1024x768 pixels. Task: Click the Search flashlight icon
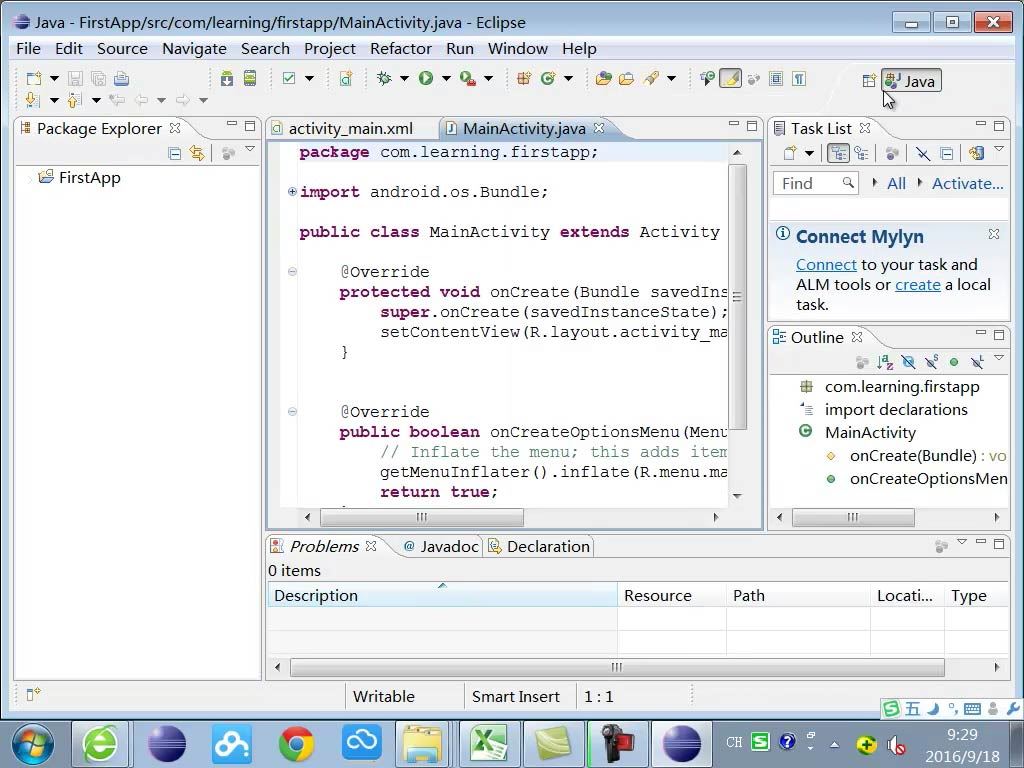651,79
